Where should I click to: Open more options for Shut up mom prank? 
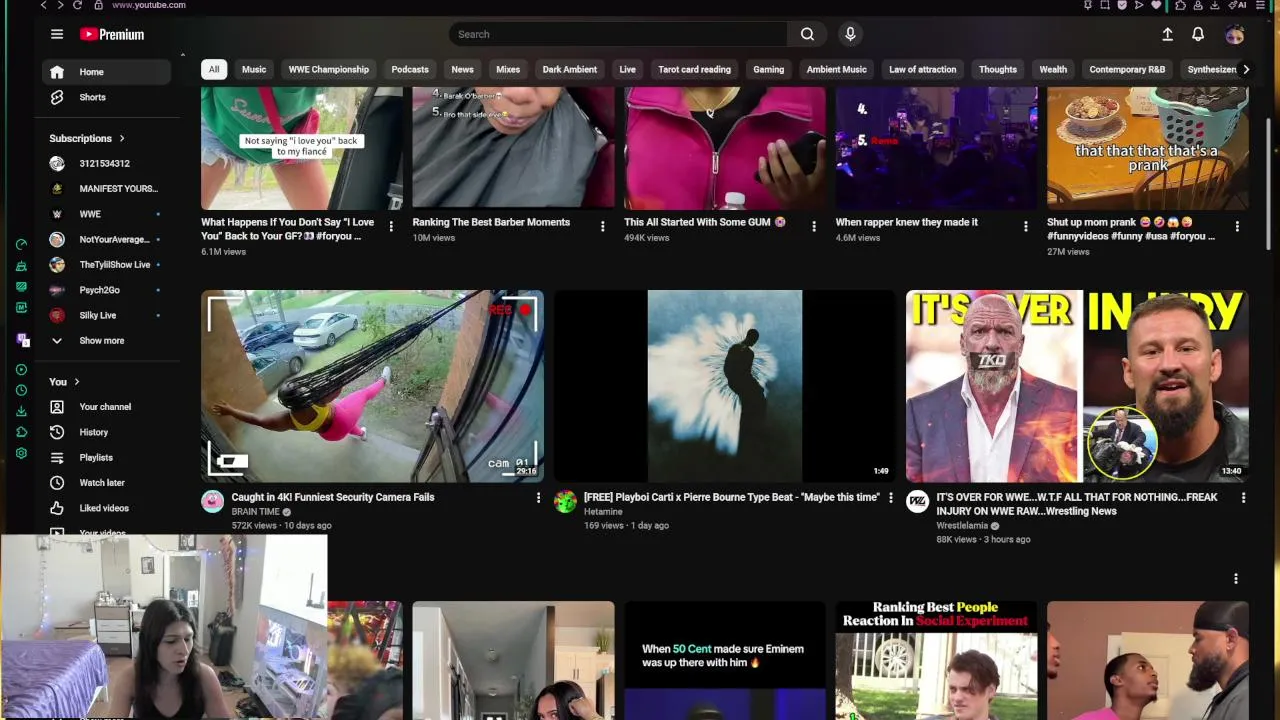click(x=1237, y=226)
